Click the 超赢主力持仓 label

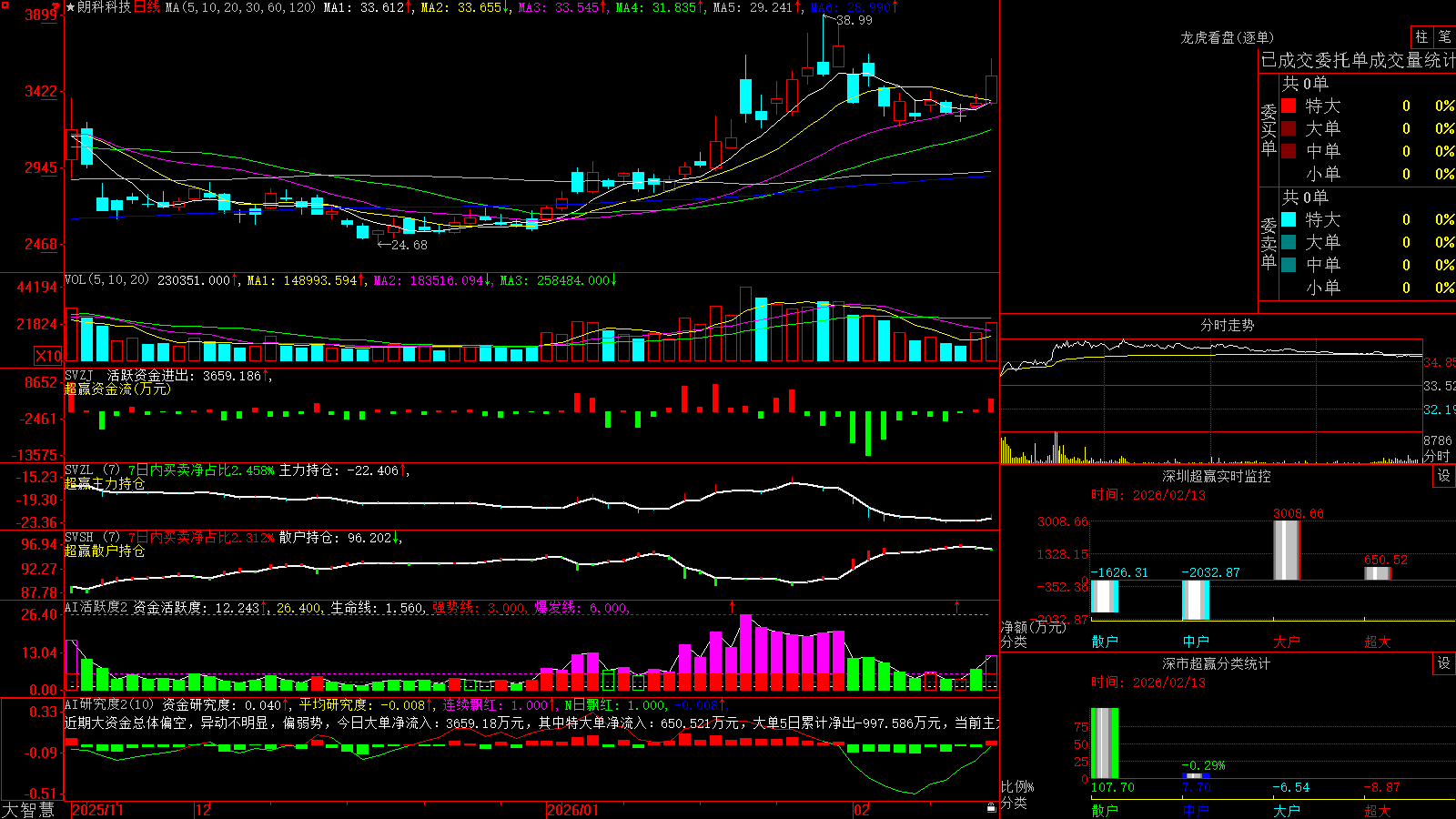(105, 483)
